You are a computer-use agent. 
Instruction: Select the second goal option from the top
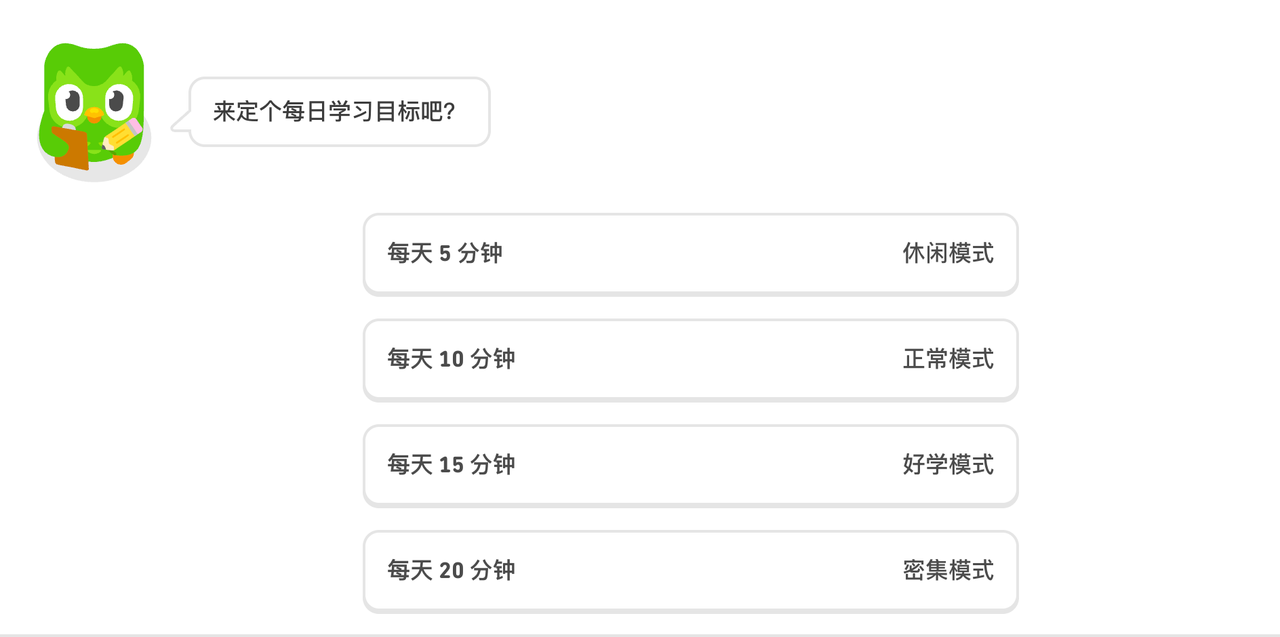(690, 359)
